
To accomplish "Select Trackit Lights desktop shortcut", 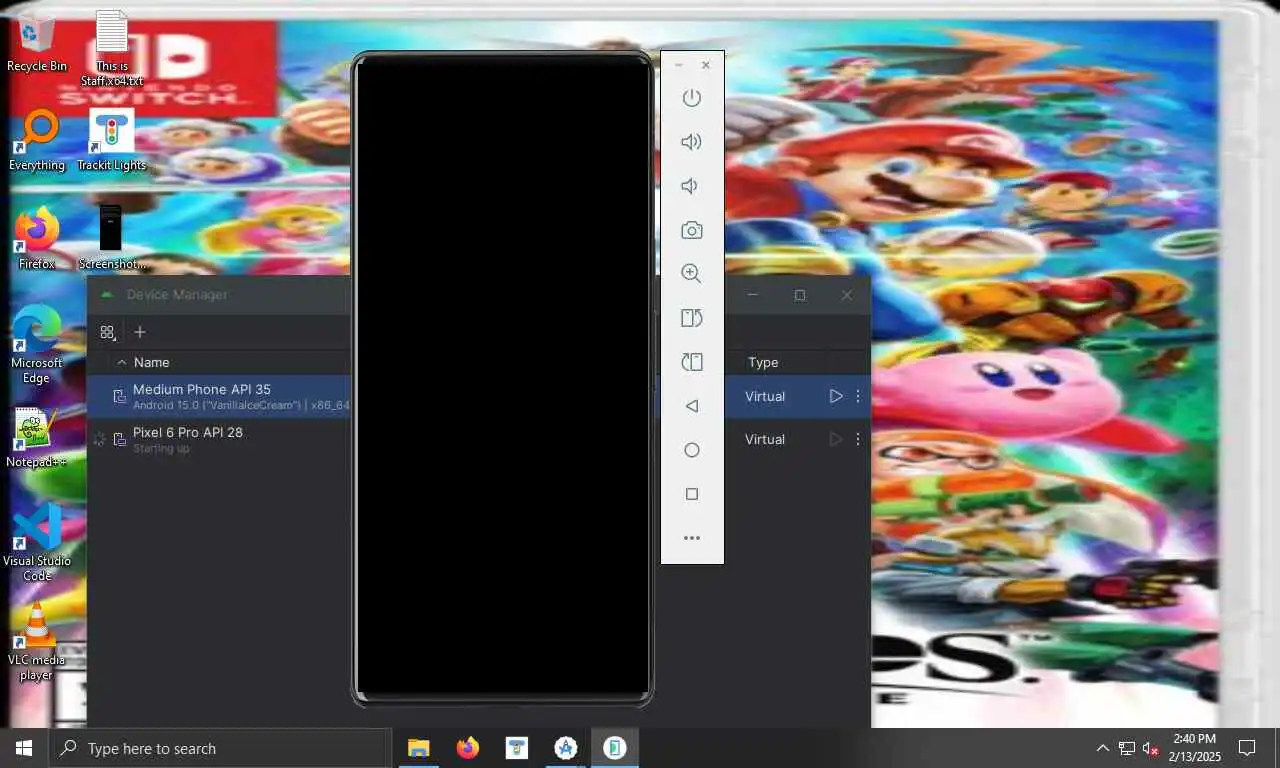I will pos(112,141).
